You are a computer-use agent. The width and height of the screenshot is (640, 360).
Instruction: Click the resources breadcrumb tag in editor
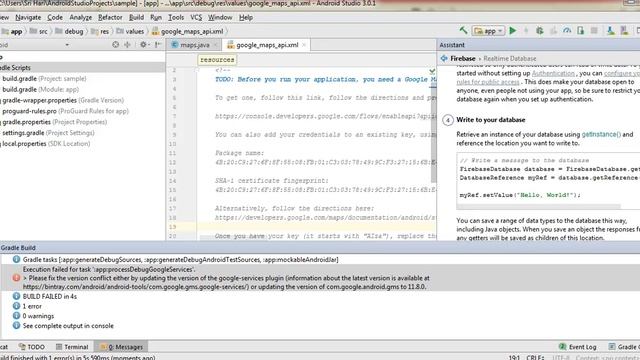pos(217,60)
